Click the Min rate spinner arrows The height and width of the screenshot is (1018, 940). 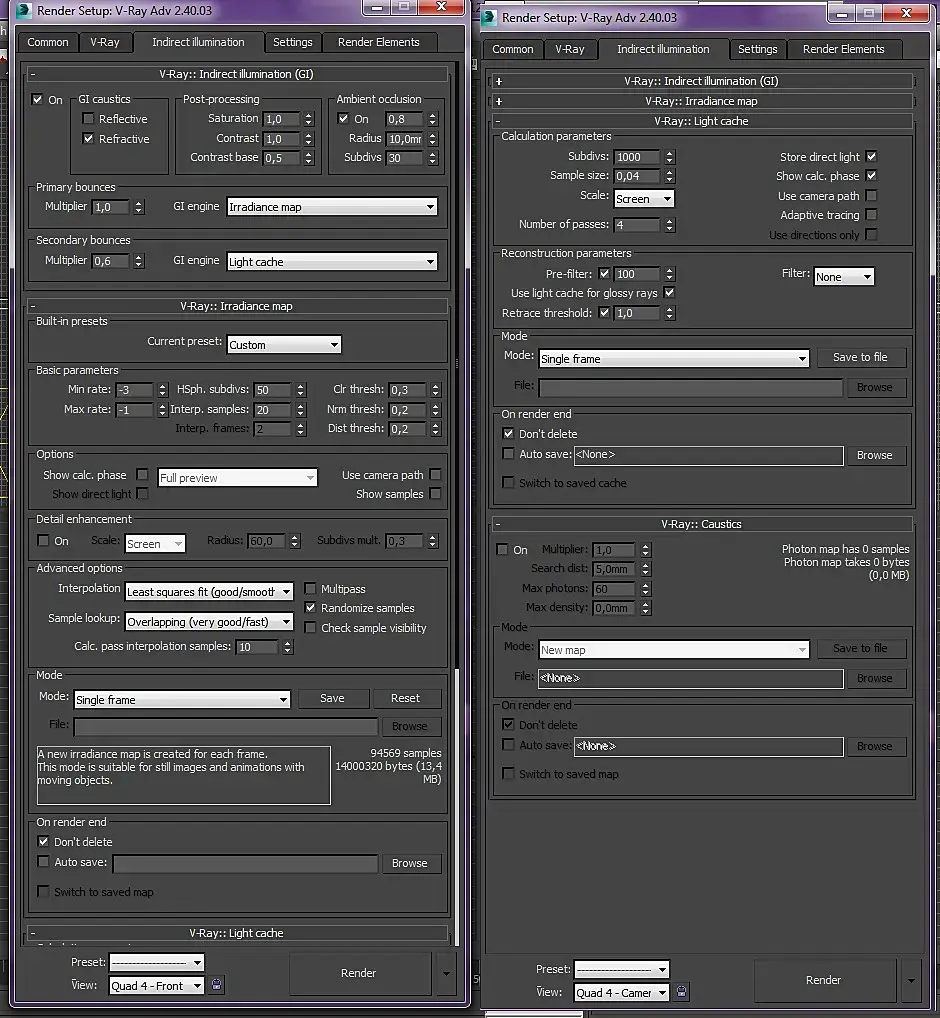[x=162, y=390]
